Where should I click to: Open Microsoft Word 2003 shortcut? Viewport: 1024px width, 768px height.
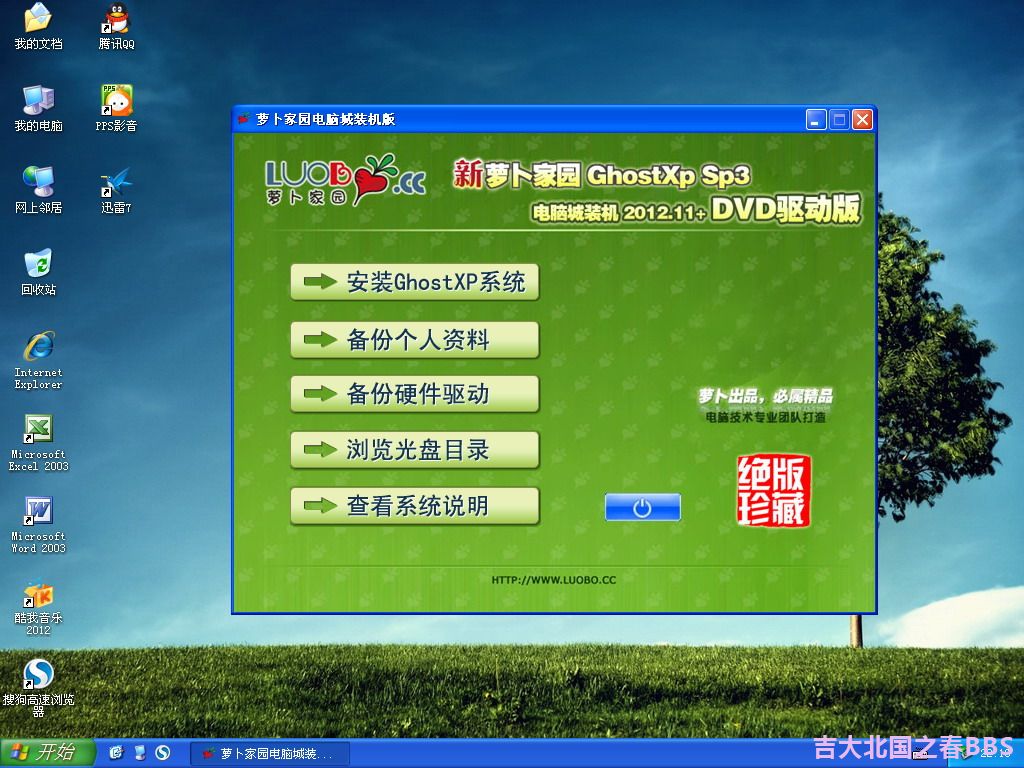coord(38,511)
